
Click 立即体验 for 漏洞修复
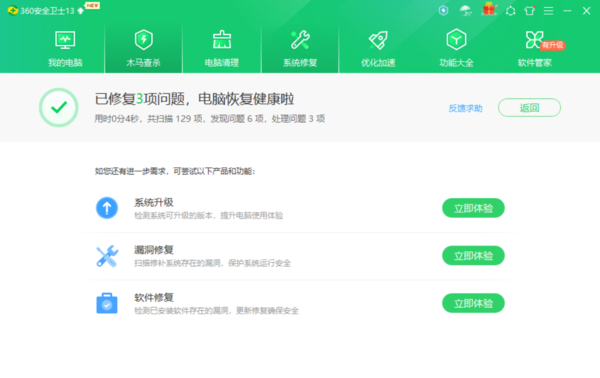473,256
